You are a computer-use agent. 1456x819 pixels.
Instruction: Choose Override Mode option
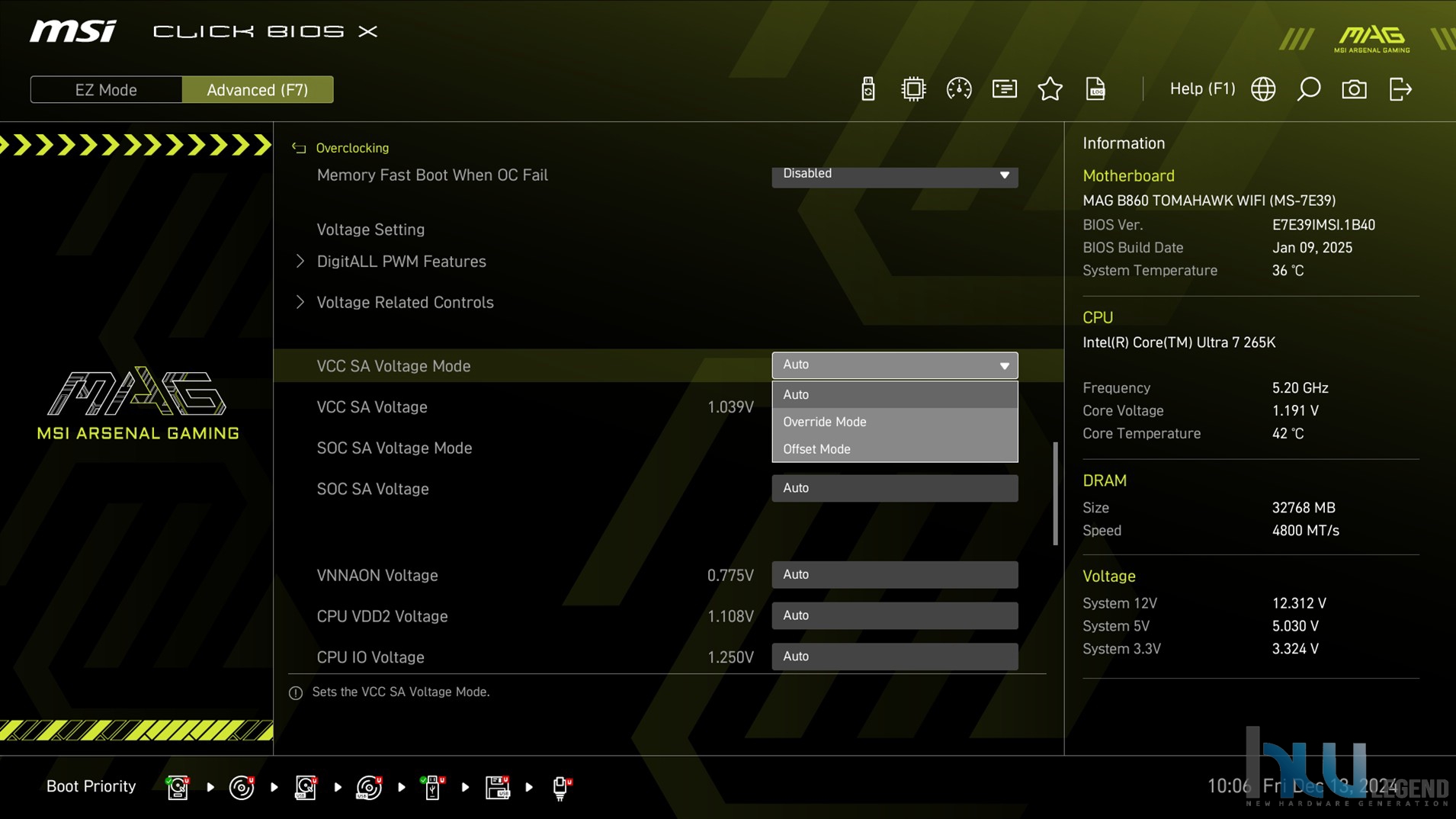coord(895,422)
